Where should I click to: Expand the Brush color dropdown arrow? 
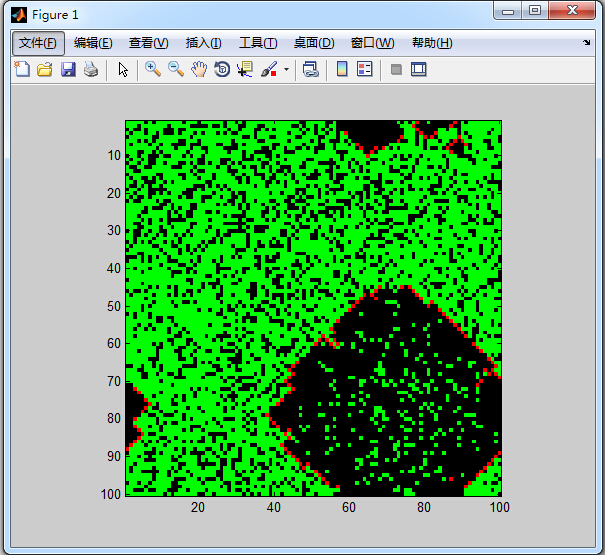[286, 70]
